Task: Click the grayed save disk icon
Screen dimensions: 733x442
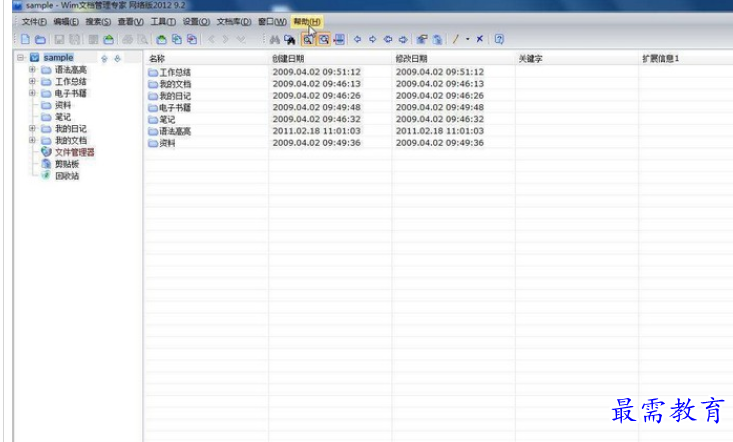Action: 59,40
